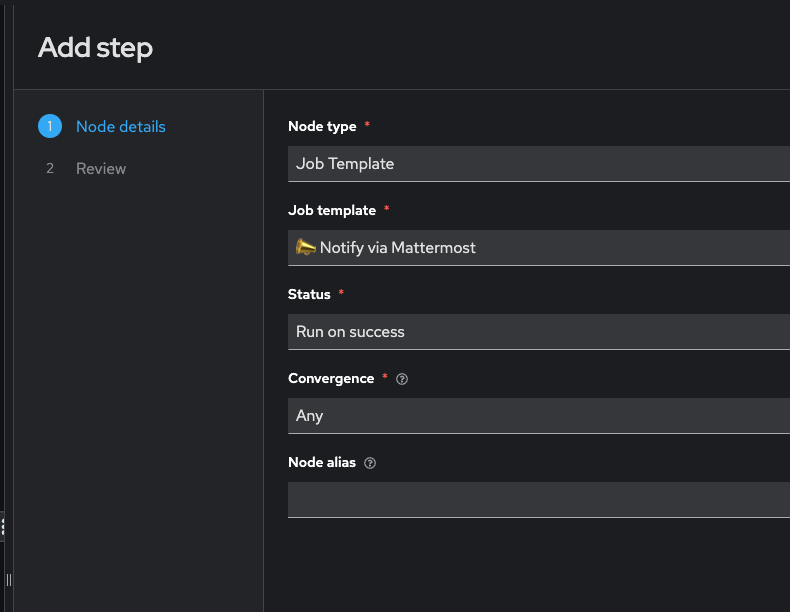
Task: Click the Job template field label
Action: click(x=332, y=210)
